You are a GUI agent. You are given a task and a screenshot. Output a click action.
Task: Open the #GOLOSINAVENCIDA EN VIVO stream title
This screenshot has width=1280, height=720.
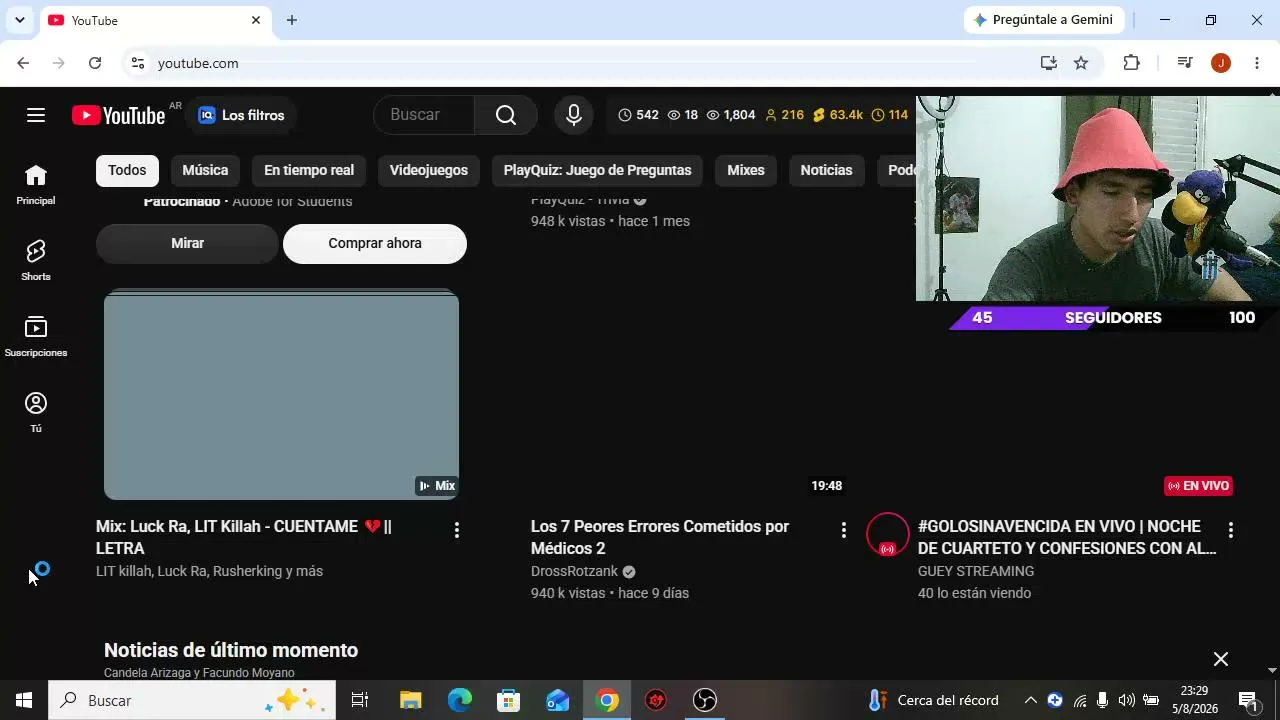pyautogui.click(x=1067, y=537)
